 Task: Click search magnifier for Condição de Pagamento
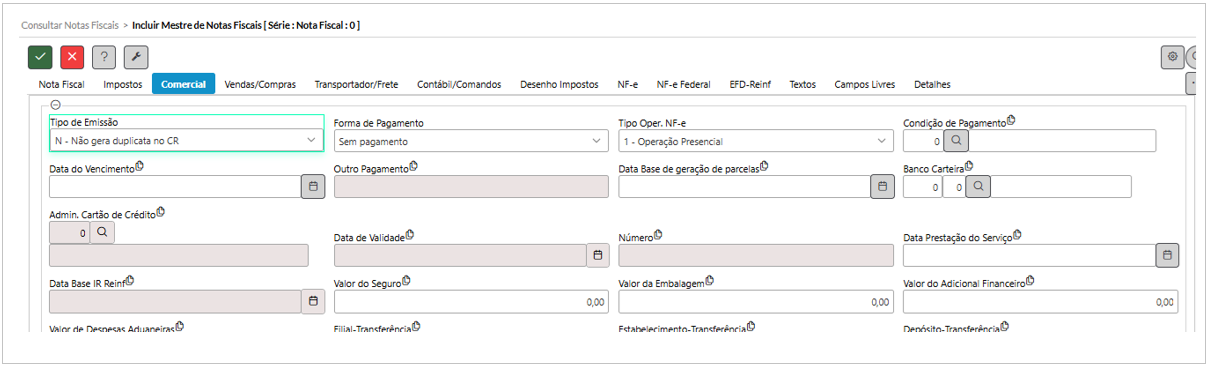coord(956,140)
